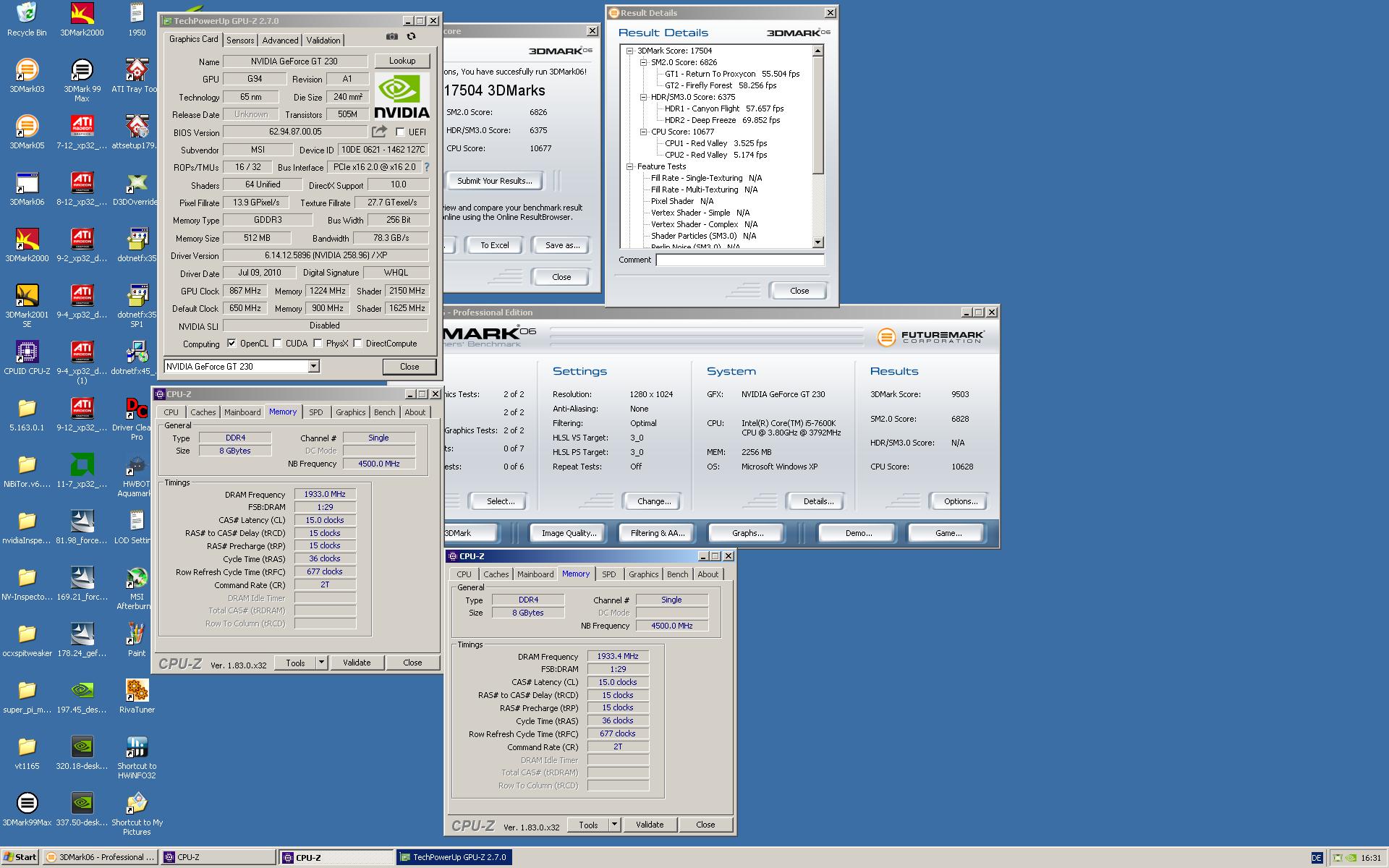Click the GPU-Z refresh icon

(411, 36)
